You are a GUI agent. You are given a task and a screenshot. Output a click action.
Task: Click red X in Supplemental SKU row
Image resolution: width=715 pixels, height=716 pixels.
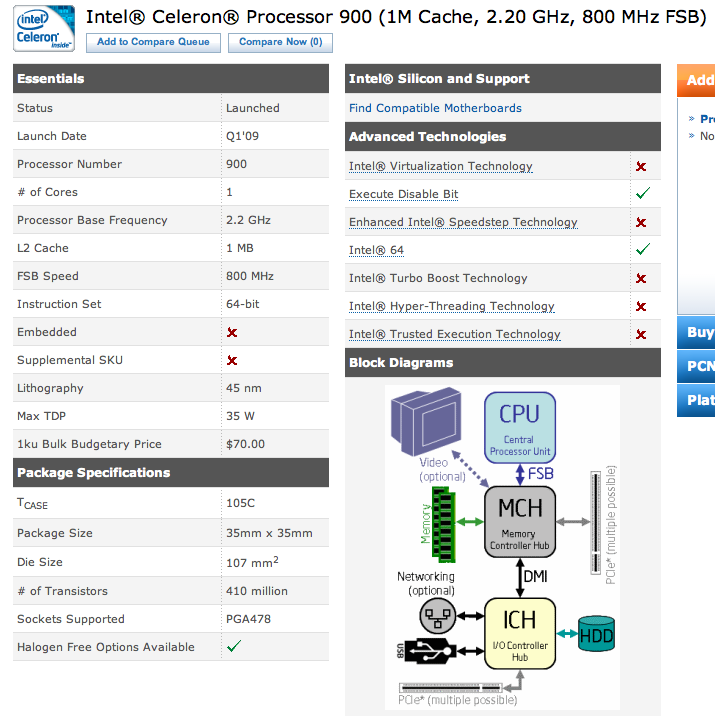[232, 361]
